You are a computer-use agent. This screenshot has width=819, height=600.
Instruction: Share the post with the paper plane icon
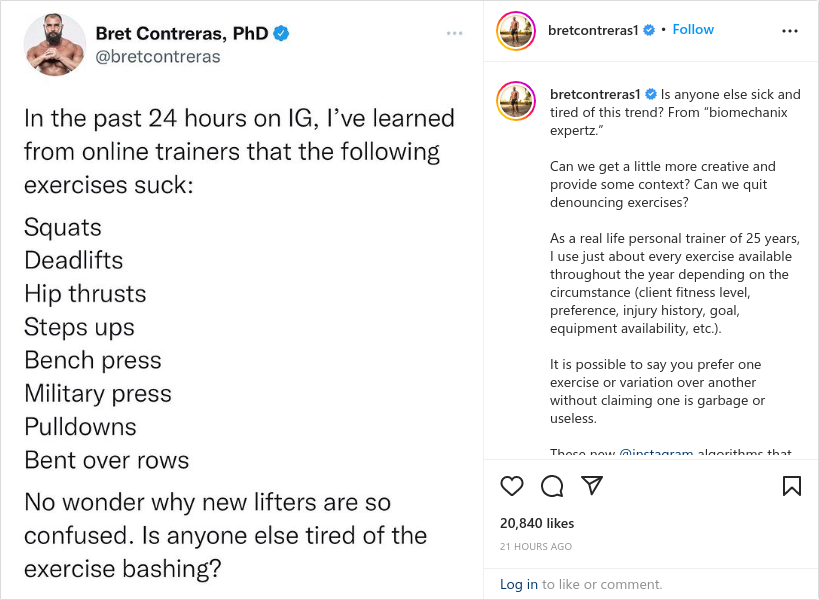pyautogui.click(x=592, y=485)
